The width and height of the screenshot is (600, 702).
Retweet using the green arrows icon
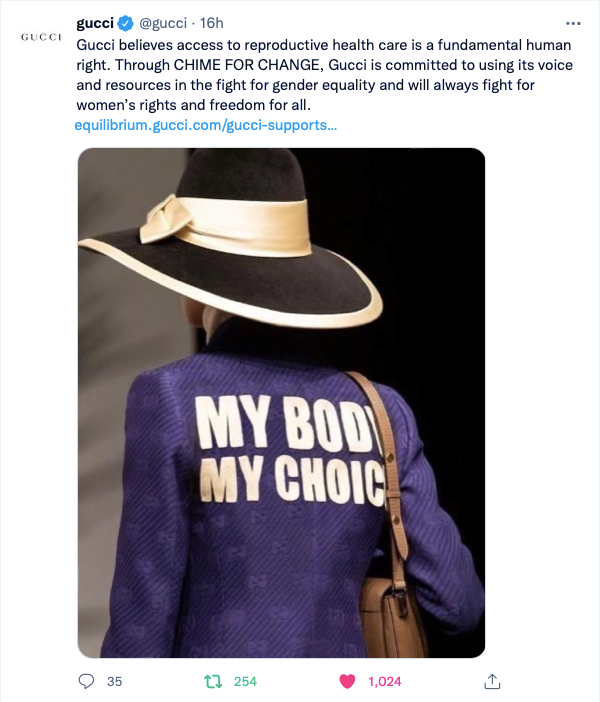213,682
